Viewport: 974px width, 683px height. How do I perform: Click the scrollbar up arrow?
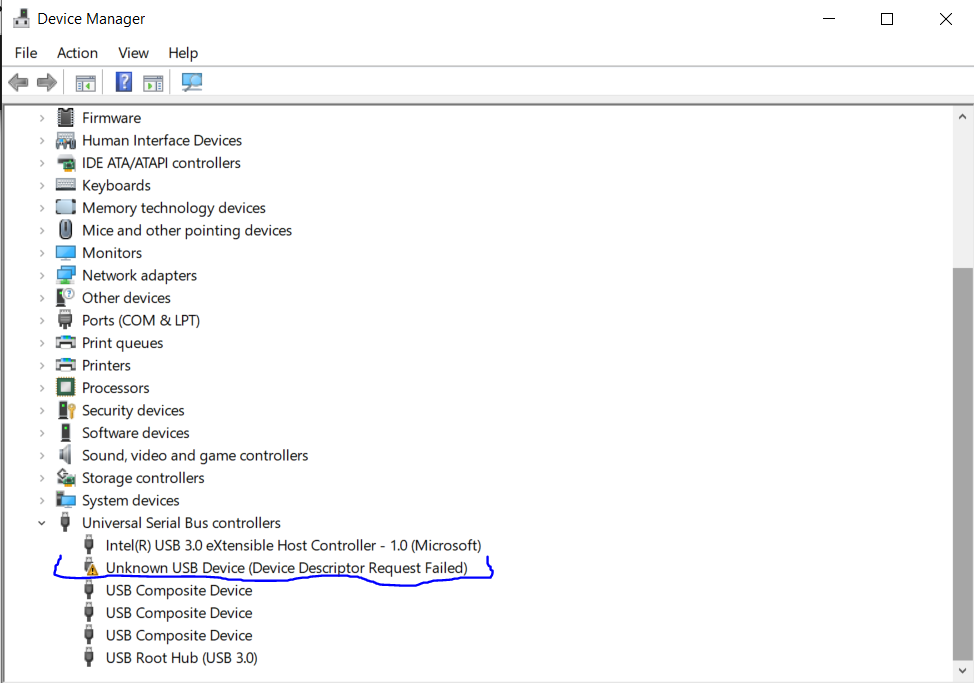962,117
